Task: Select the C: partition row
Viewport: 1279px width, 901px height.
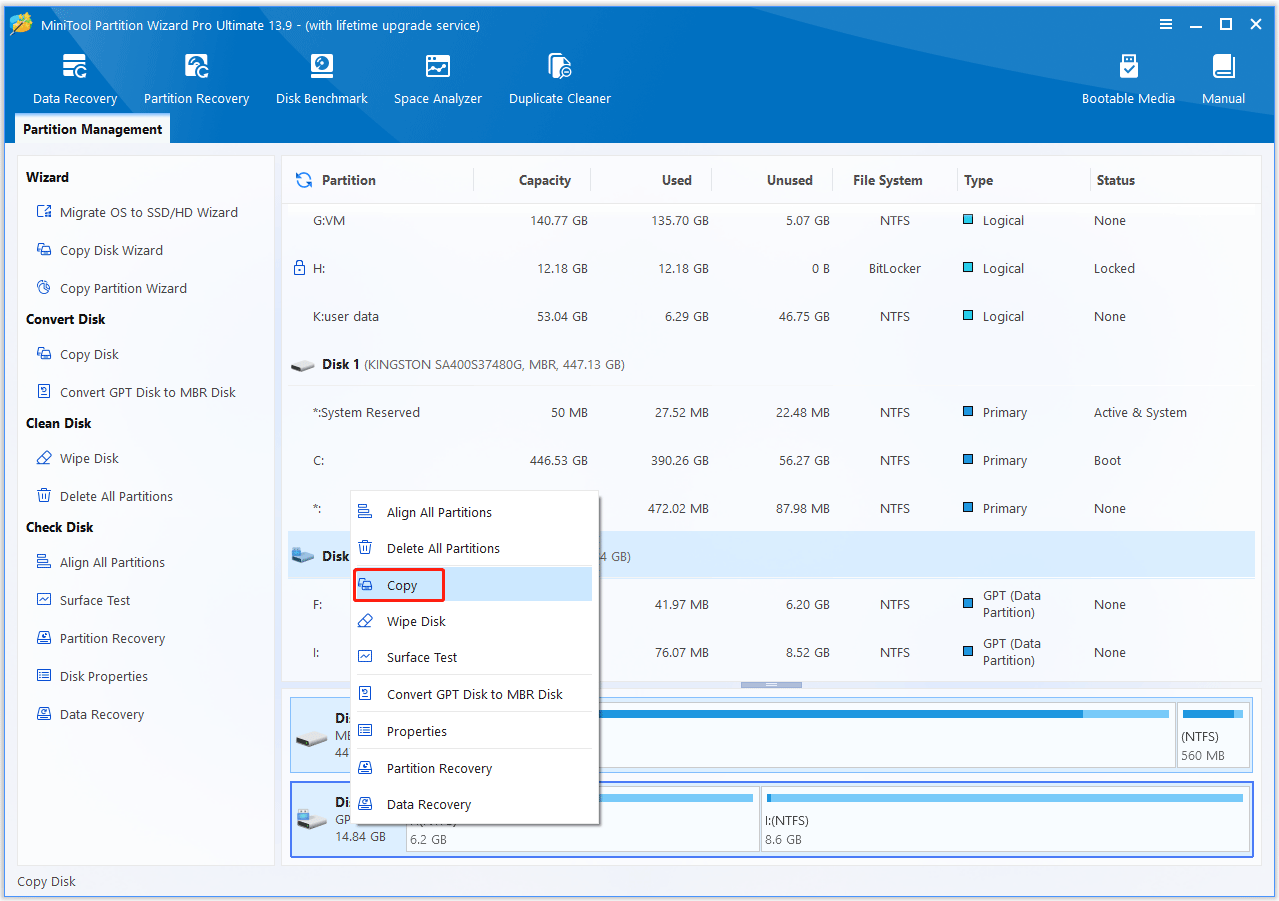Action: (771, 460)
